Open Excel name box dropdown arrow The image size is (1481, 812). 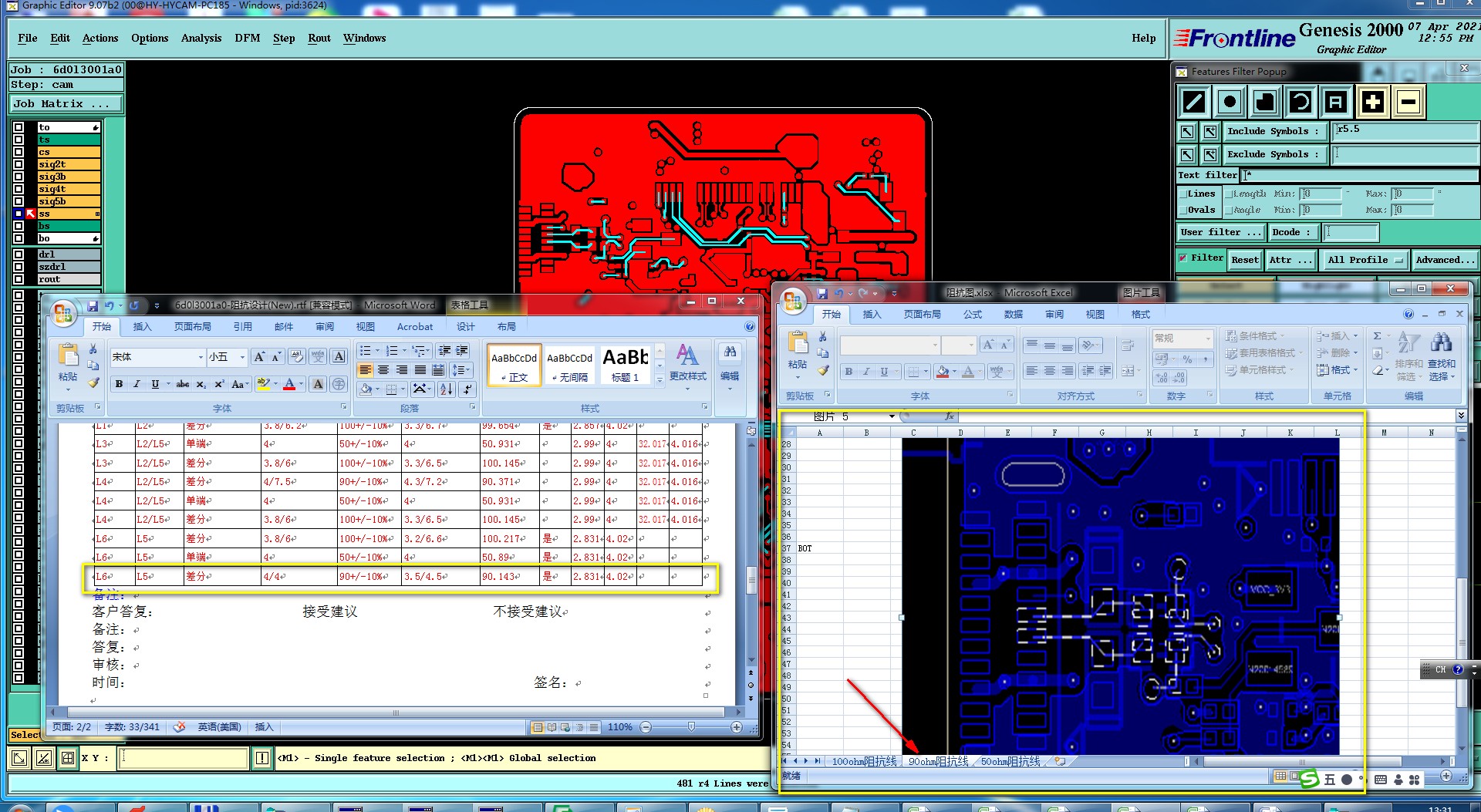[x=892, y=416]
